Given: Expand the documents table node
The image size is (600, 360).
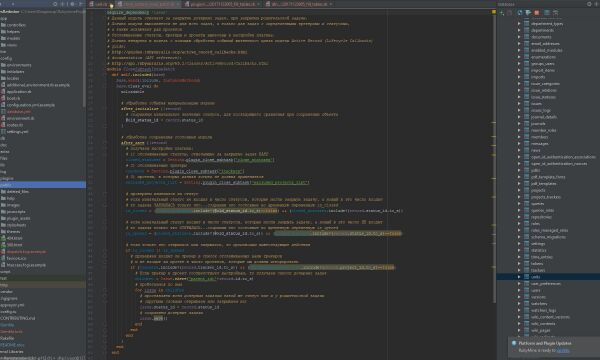Looking at the screenshot, I should (x=519, y=37).
